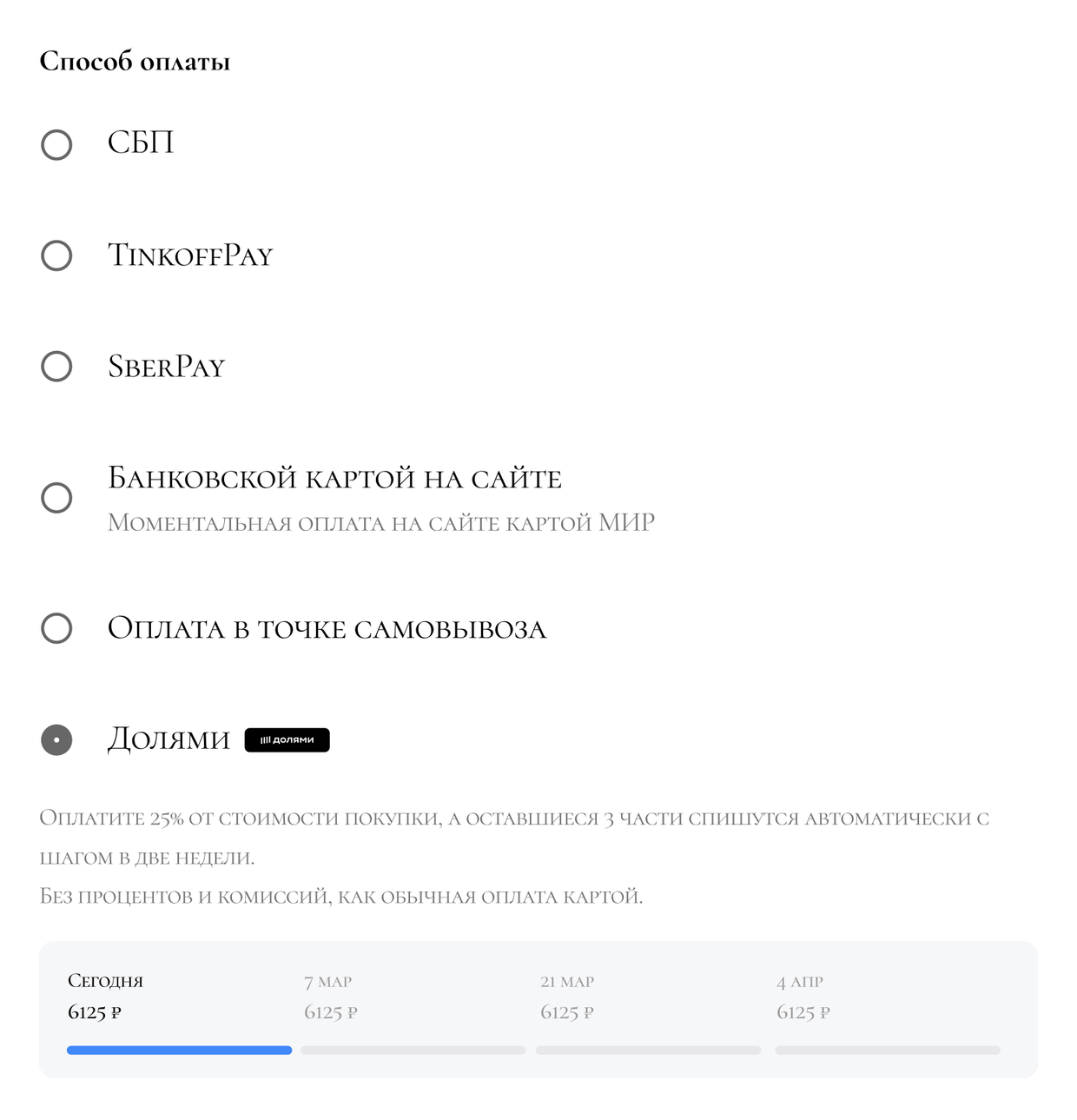Select SberPay radio option
Screen dimensions: 1077x1120
click(x=56, y=367)
